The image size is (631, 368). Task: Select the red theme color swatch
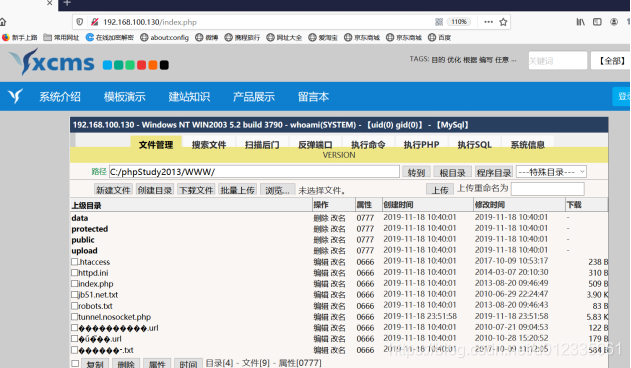click(x=141, y=65)
